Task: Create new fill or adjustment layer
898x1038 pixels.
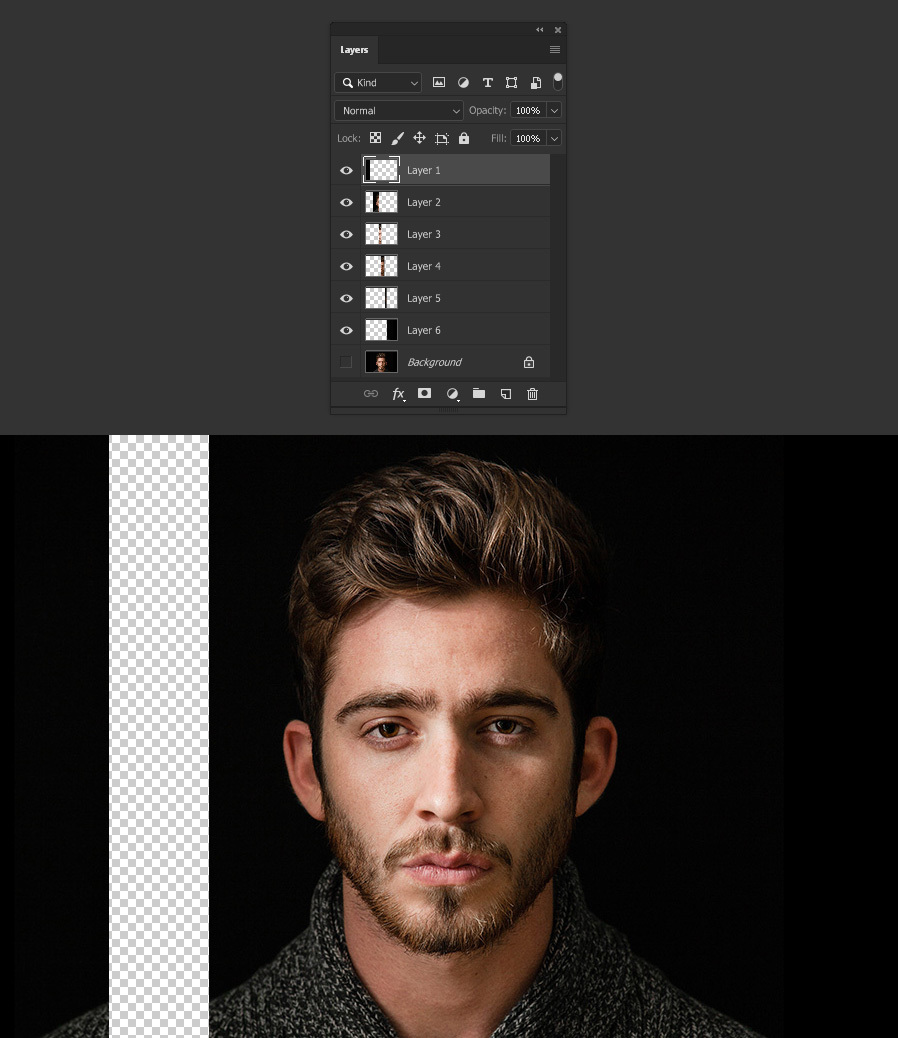Action: [452, 394]
